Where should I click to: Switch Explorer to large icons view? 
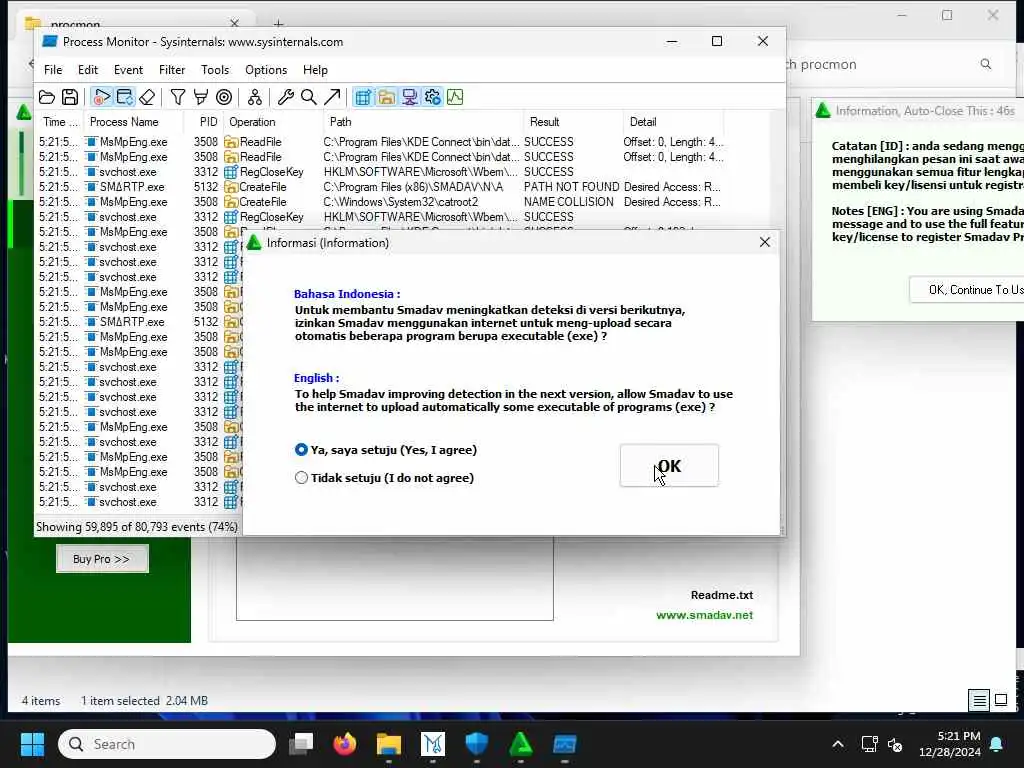click(1001, 701)
